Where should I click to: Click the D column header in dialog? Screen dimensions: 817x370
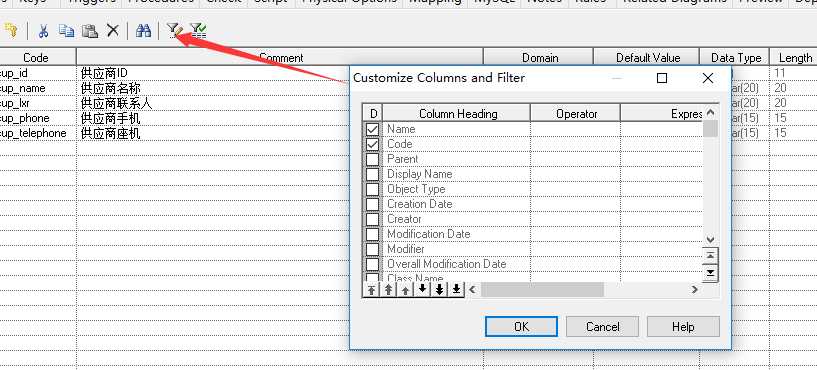pyautogui.click(x=373, y=114)
